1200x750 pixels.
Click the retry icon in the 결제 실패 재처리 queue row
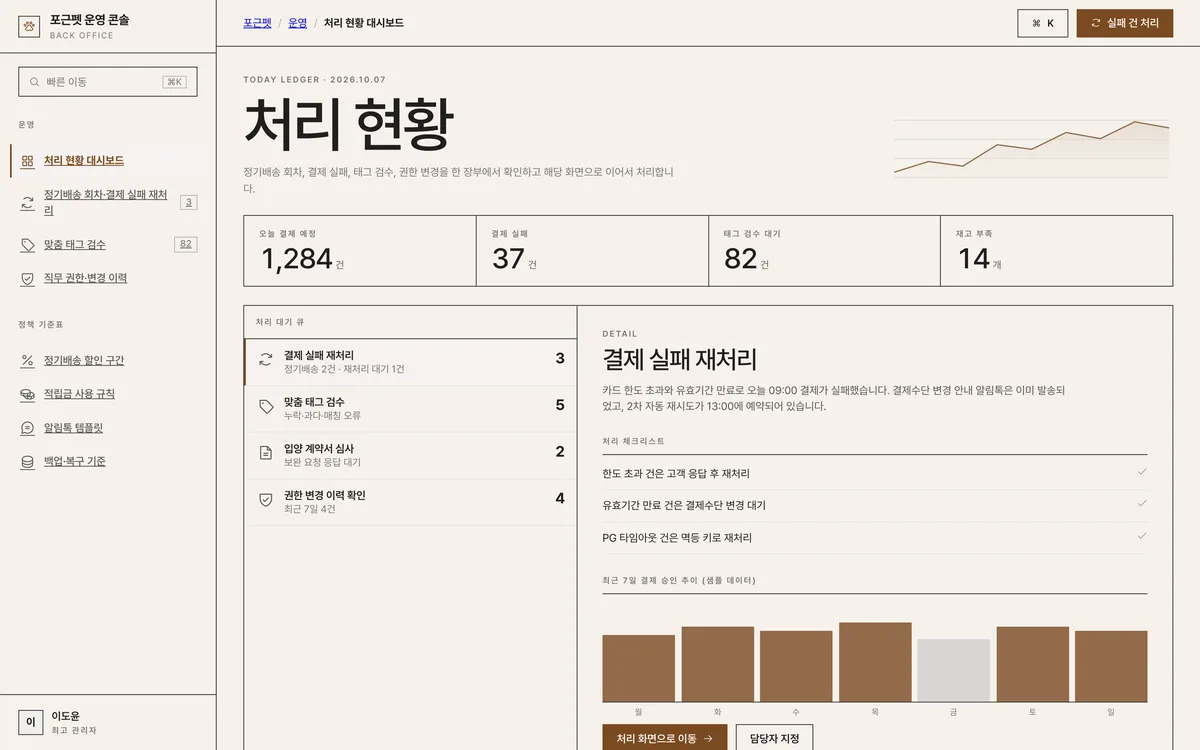(266, 361)
